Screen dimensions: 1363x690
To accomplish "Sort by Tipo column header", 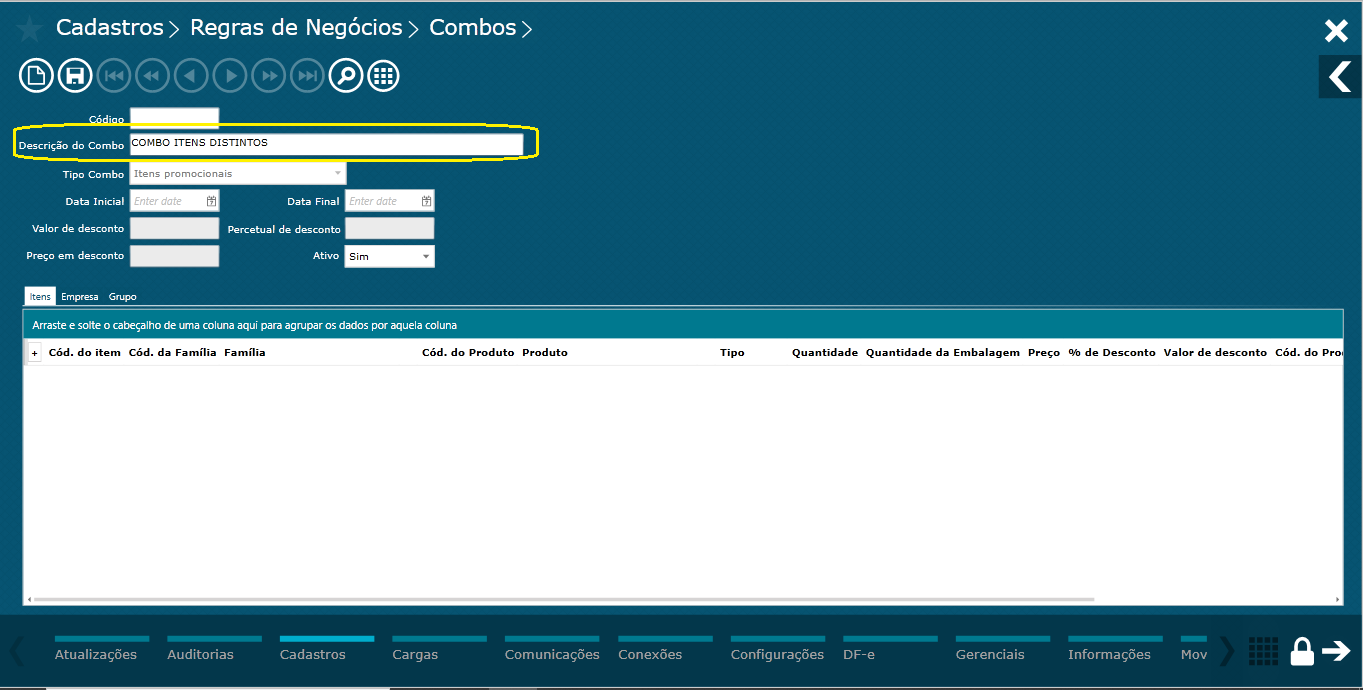I will point(732,353).
